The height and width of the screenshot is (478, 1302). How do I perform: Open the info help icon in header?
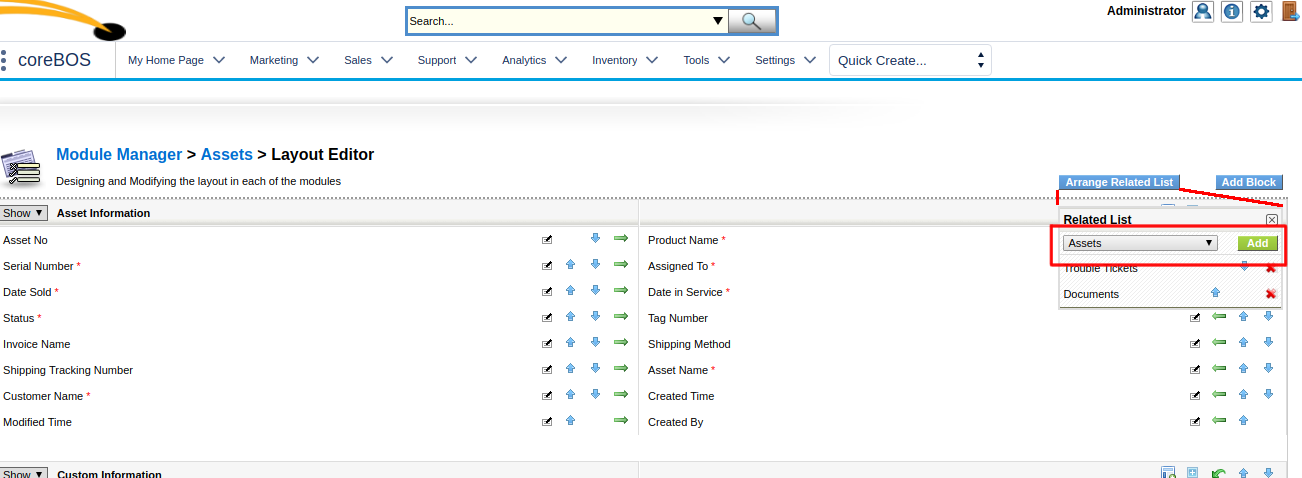tap(1232, 12)
